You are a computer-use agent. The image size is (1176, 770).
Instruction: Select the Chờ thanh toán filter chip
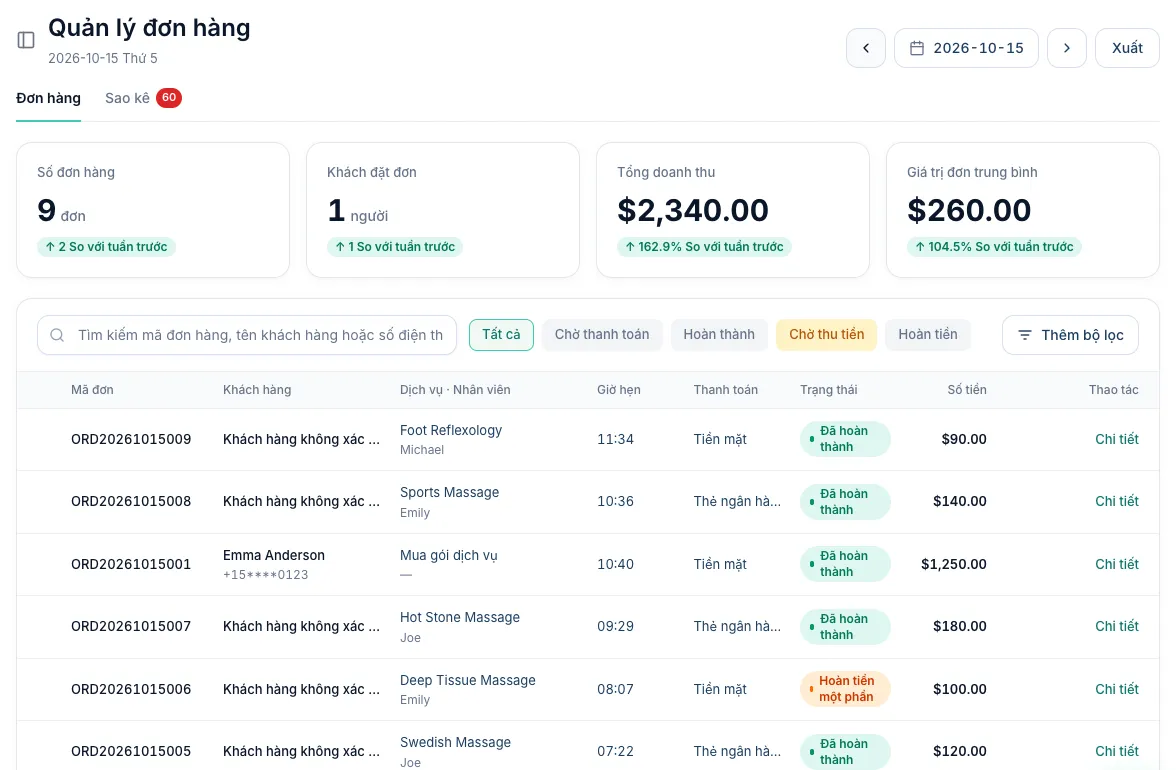602,334
